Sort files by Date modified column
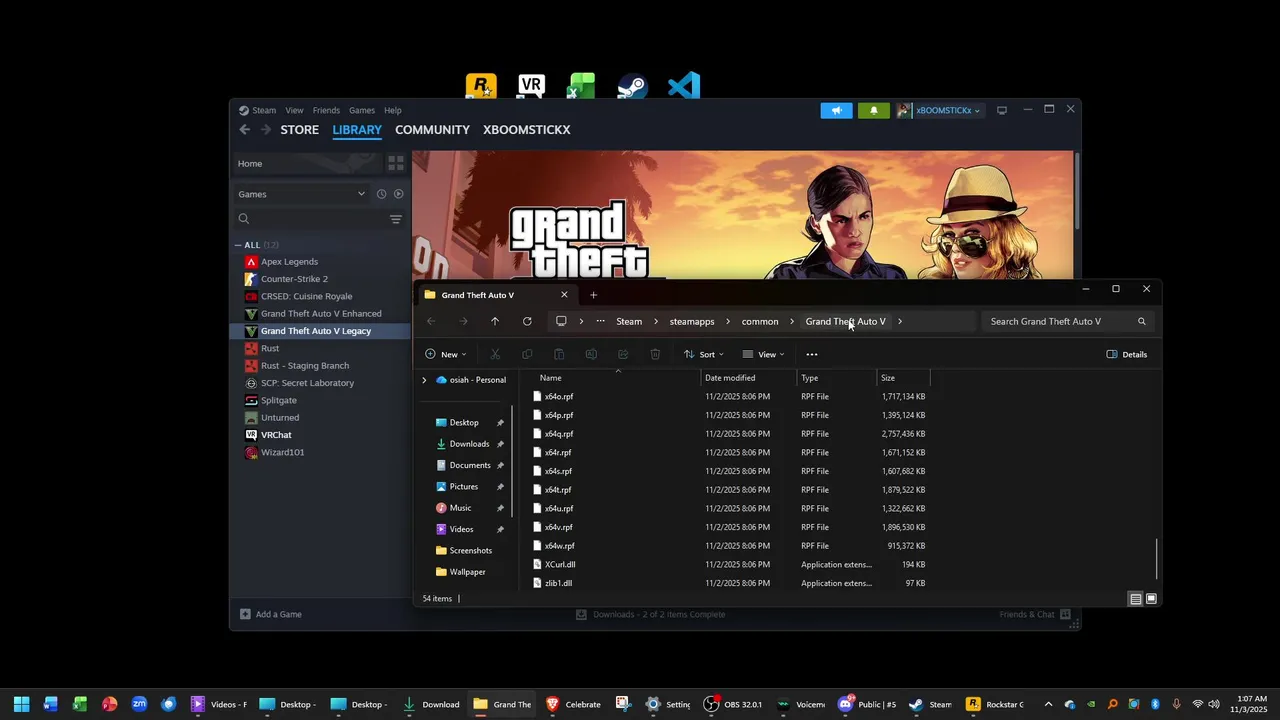Image resolution: width=1280 pixels, height=720 pixels. tap(749, 378)
